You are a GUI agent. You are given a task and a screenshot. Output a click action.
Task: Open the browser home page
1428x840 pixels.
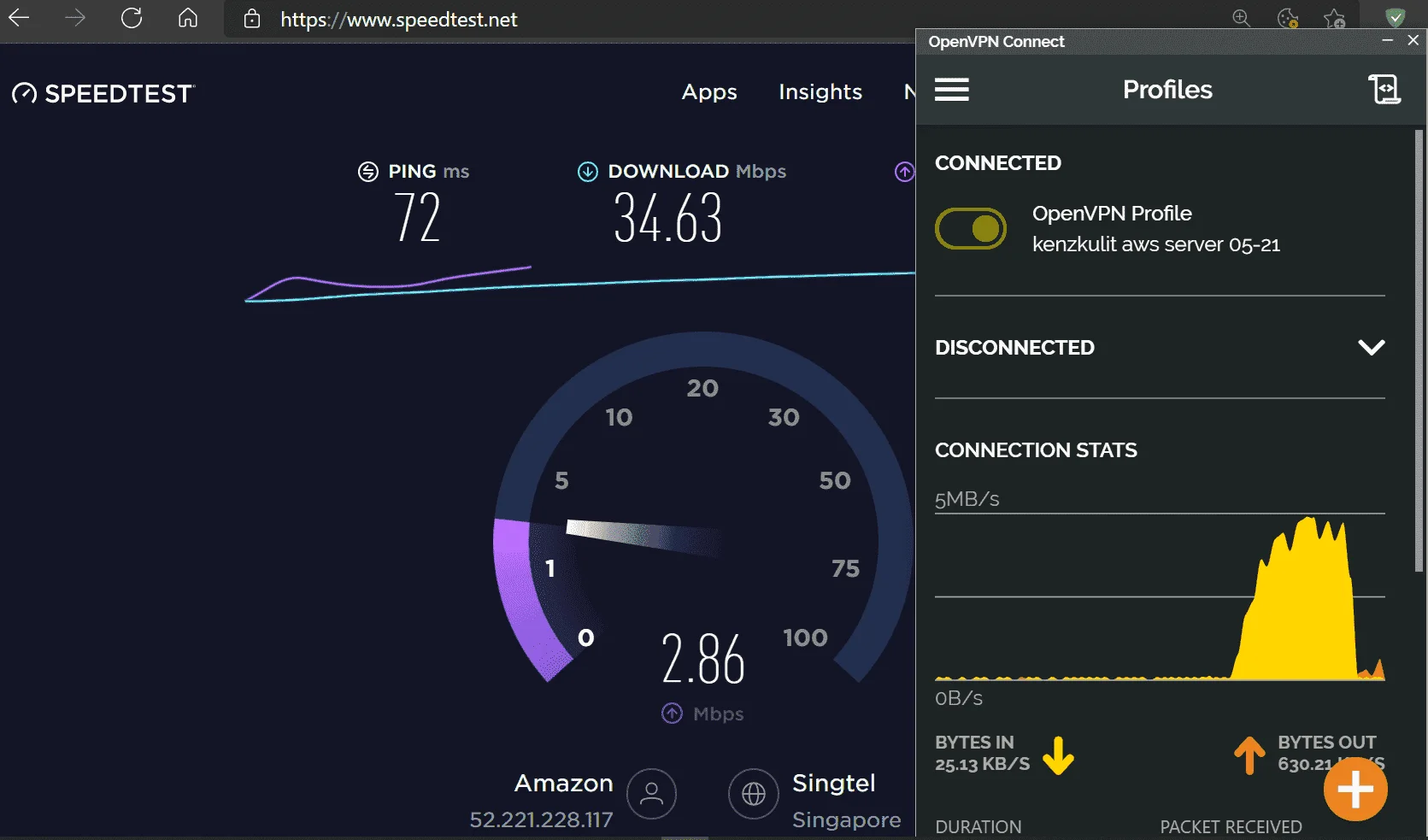click(188, 18)
